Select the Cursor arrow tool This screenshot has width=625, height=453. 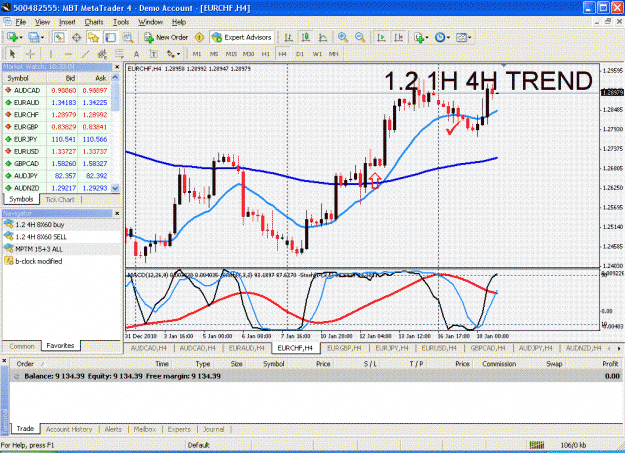point(12,54)
